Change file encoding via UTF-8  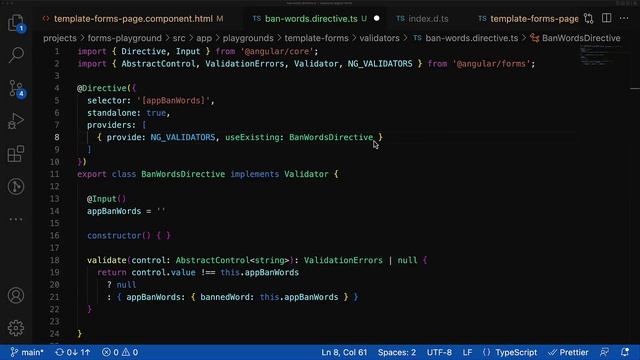(x=439, y=352)
